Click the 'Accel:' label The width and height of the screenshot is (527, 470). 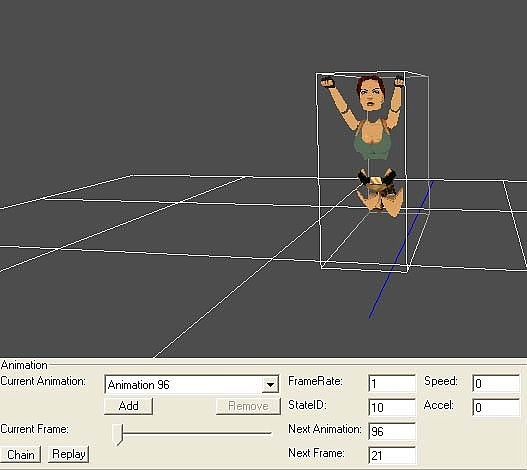[439, 405]
